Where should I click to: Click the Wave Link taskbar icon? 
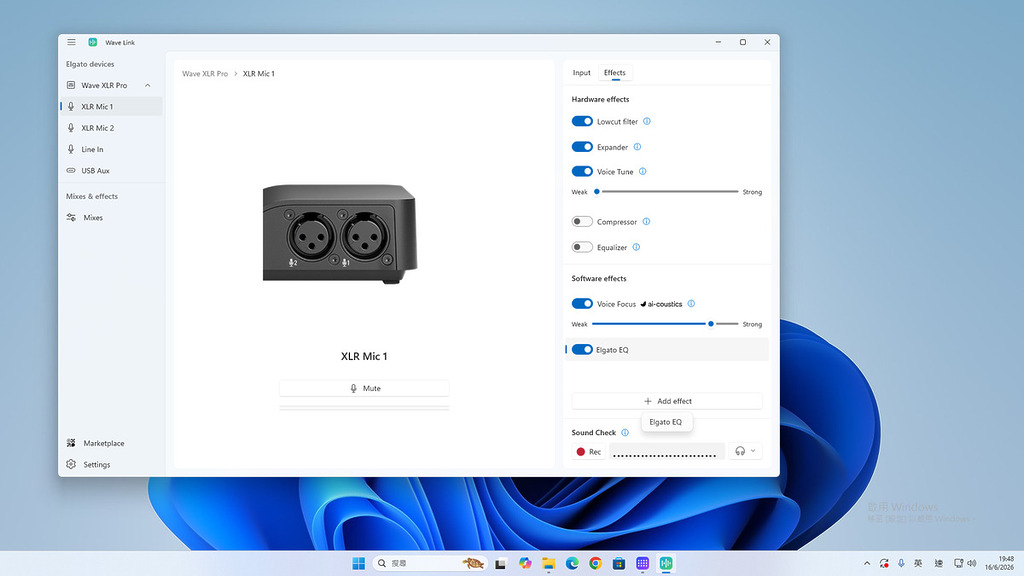pyautogui.click(x=666, y=563)
